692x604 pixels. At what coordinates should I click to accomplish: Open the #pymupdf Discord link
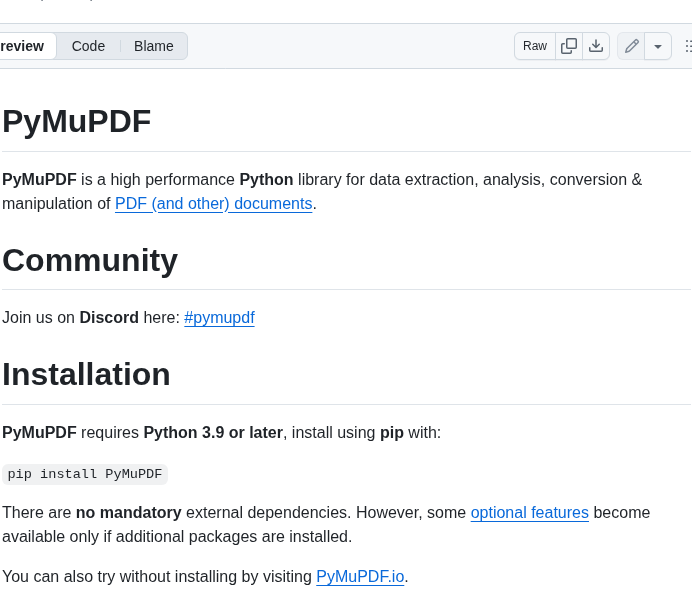[x=219, y=318]
